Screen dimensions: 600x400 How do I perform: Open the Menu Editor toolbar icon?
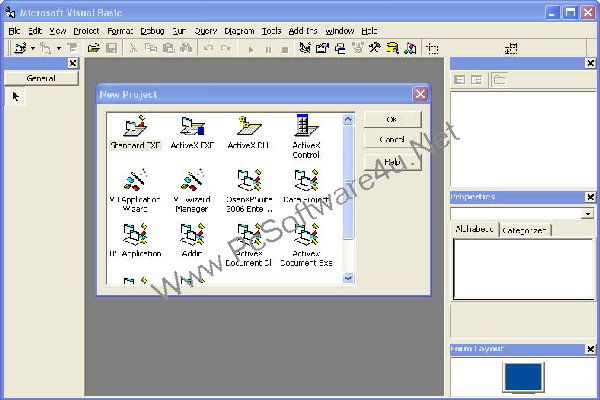72,48
